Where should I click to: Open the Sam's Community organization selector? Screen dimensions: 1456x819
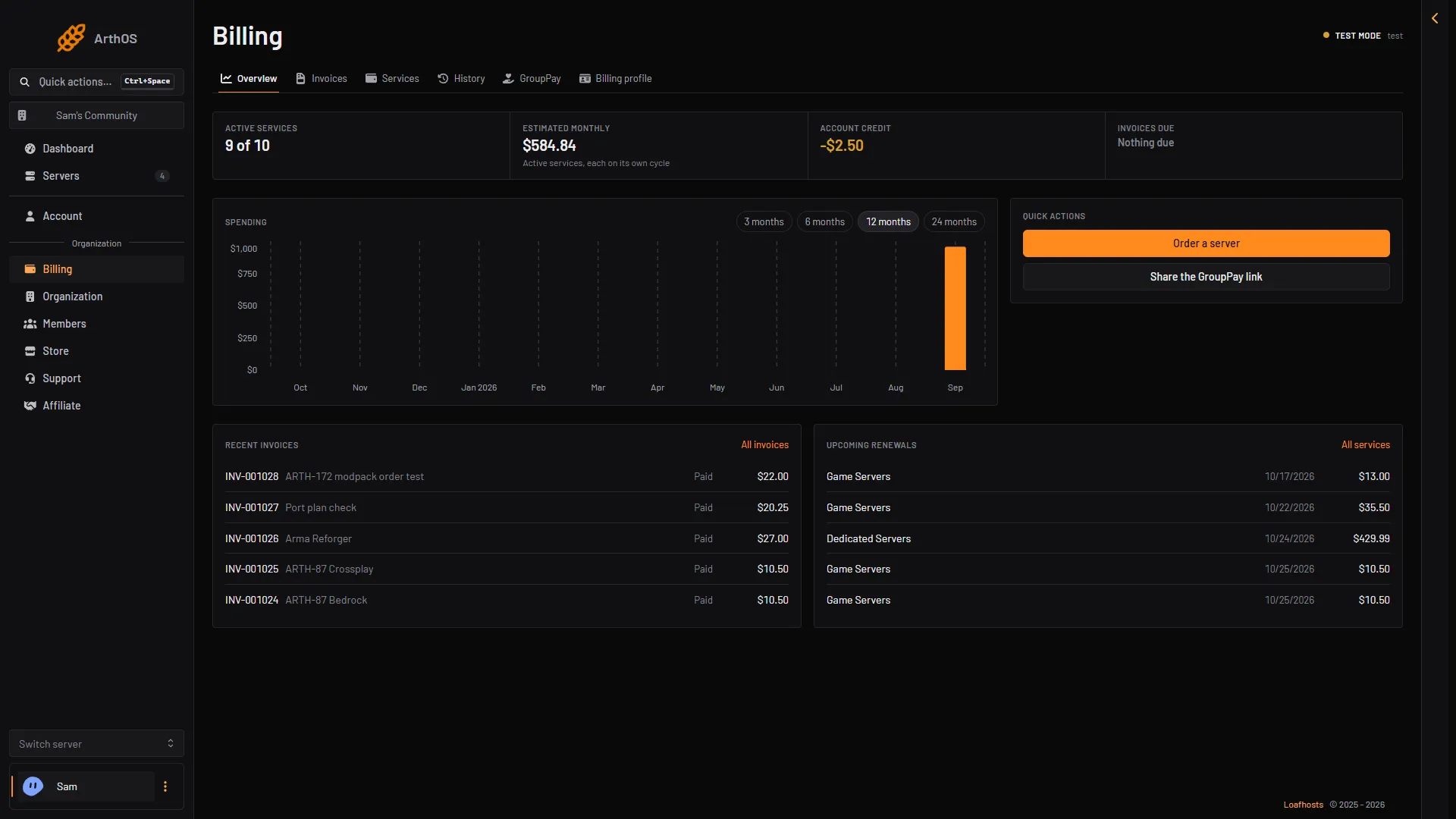pyautogui.click(x=96, y=115)
